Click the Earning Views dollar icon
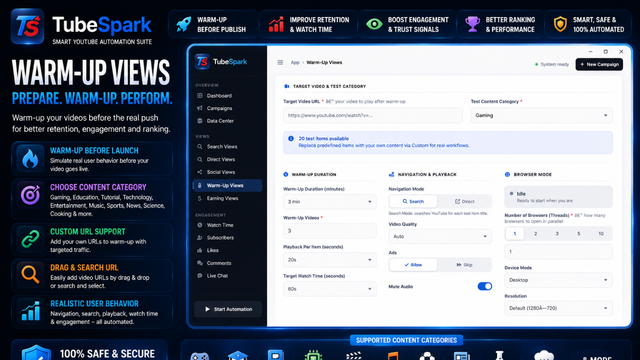Screen dimensions: 640x360 click(x=200, y=198)
